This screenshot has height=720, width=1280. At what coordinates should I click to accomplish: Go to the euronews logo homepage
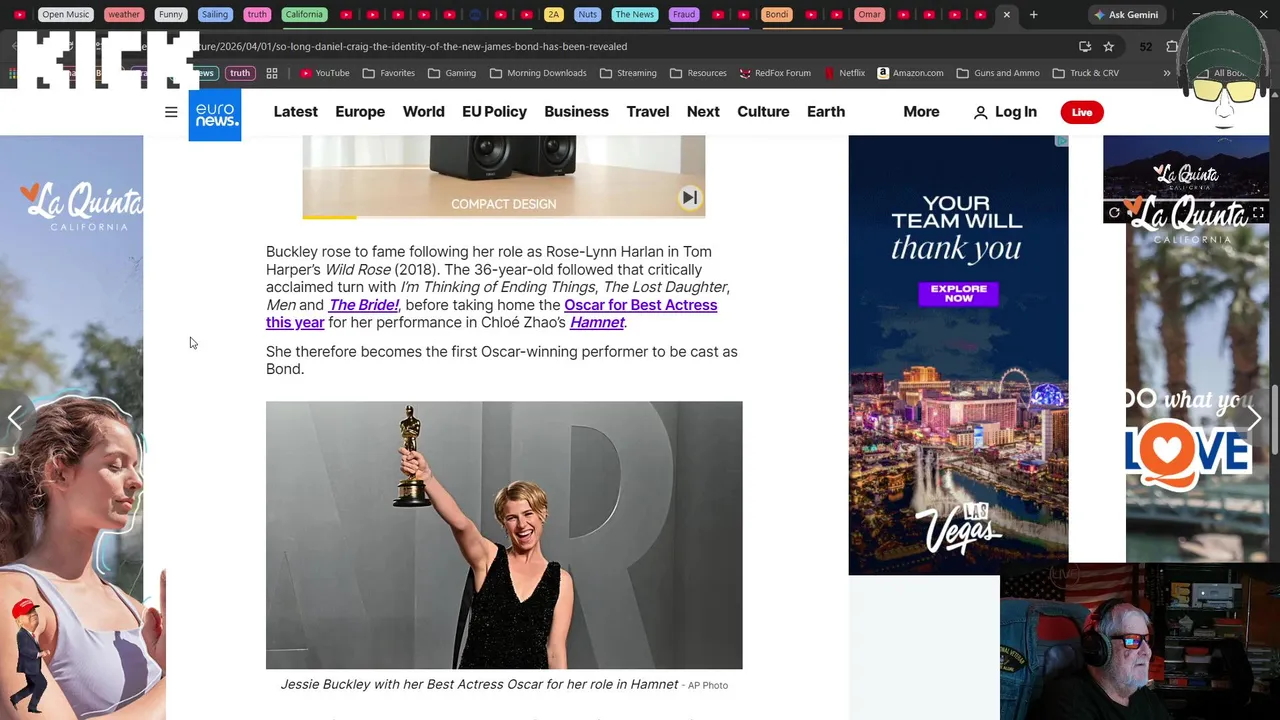pos(215,114)
